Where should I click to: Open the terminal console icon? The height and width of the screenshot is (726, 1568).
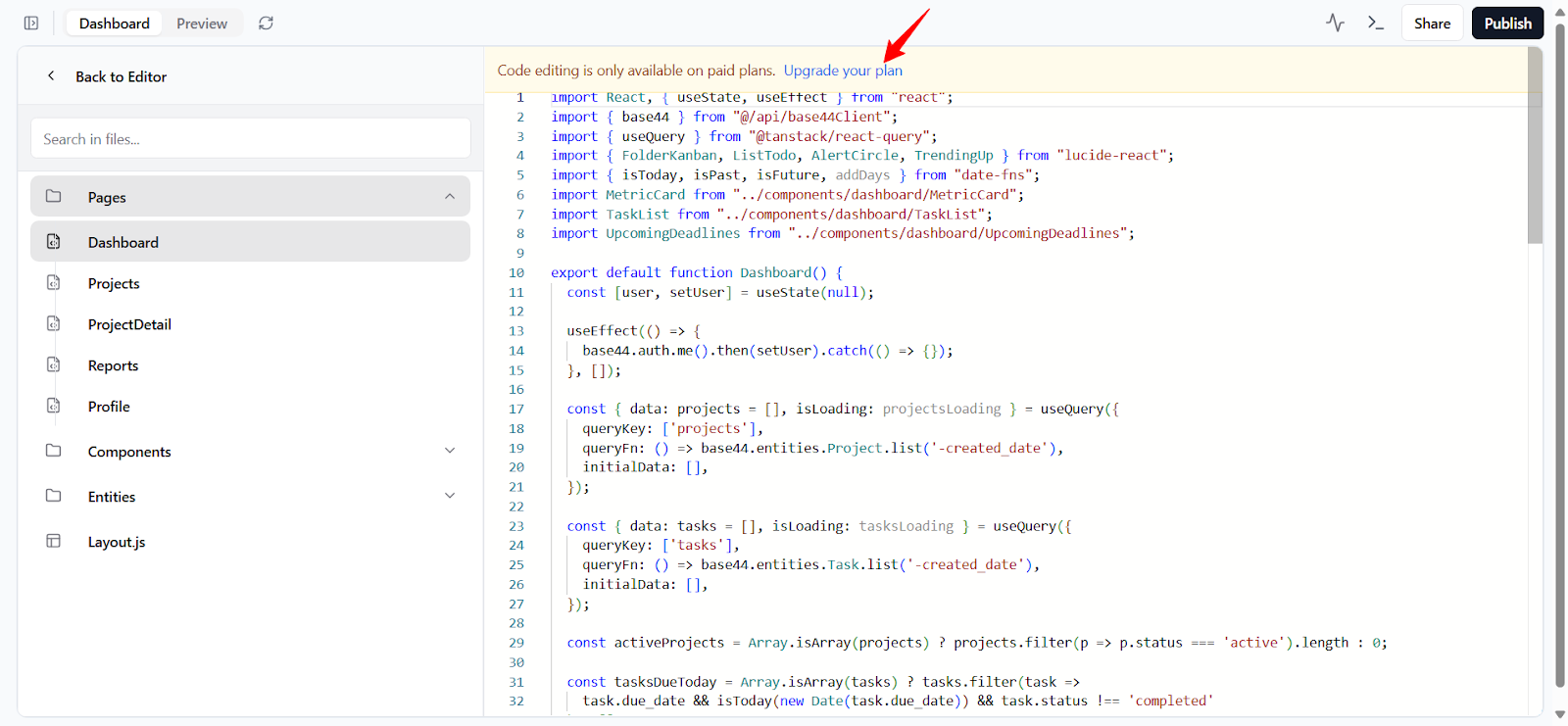tap(1376, 23)
